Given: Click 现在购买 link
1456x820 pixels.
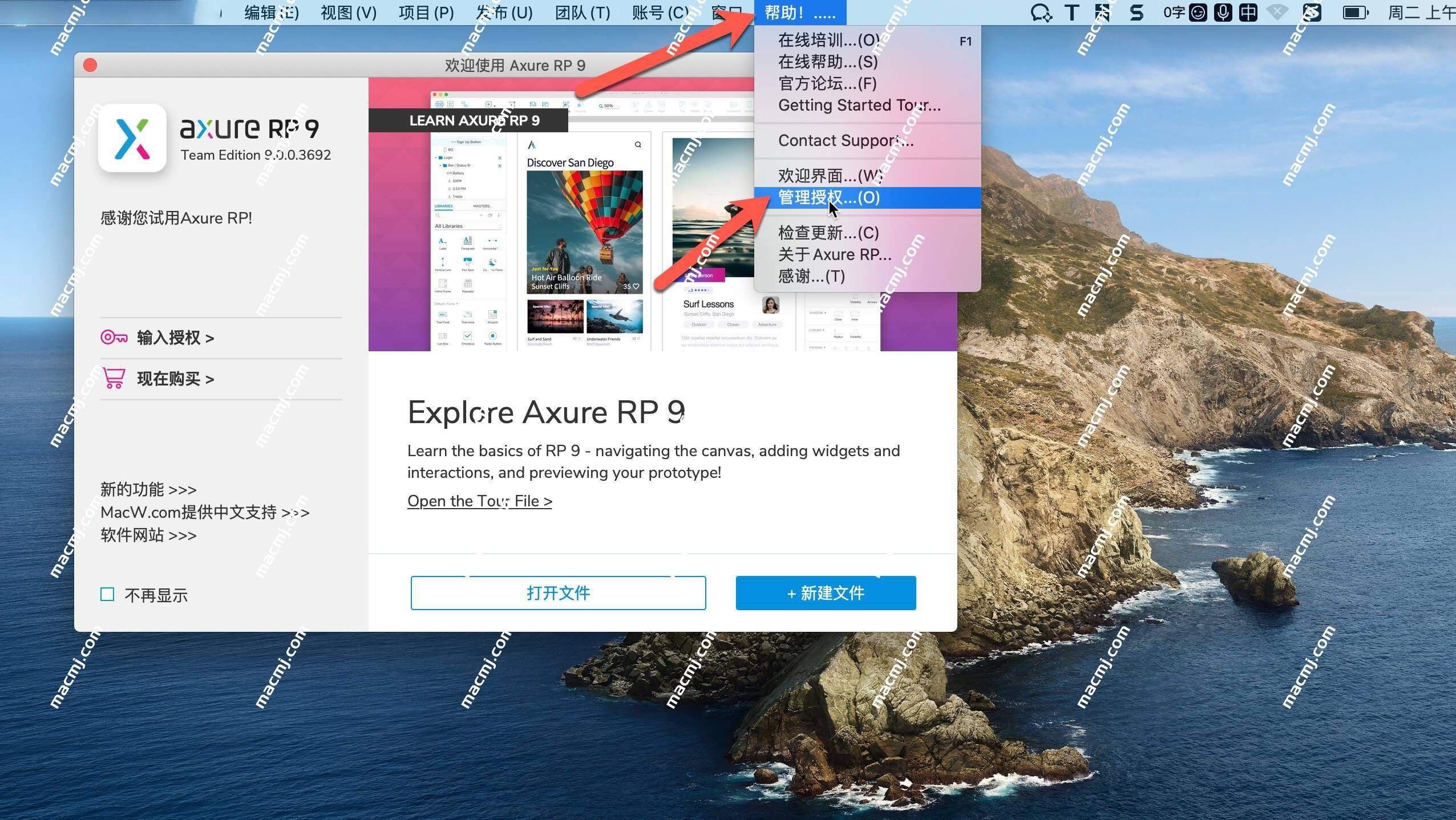Looking at the screenshot, I should [174, 379].
